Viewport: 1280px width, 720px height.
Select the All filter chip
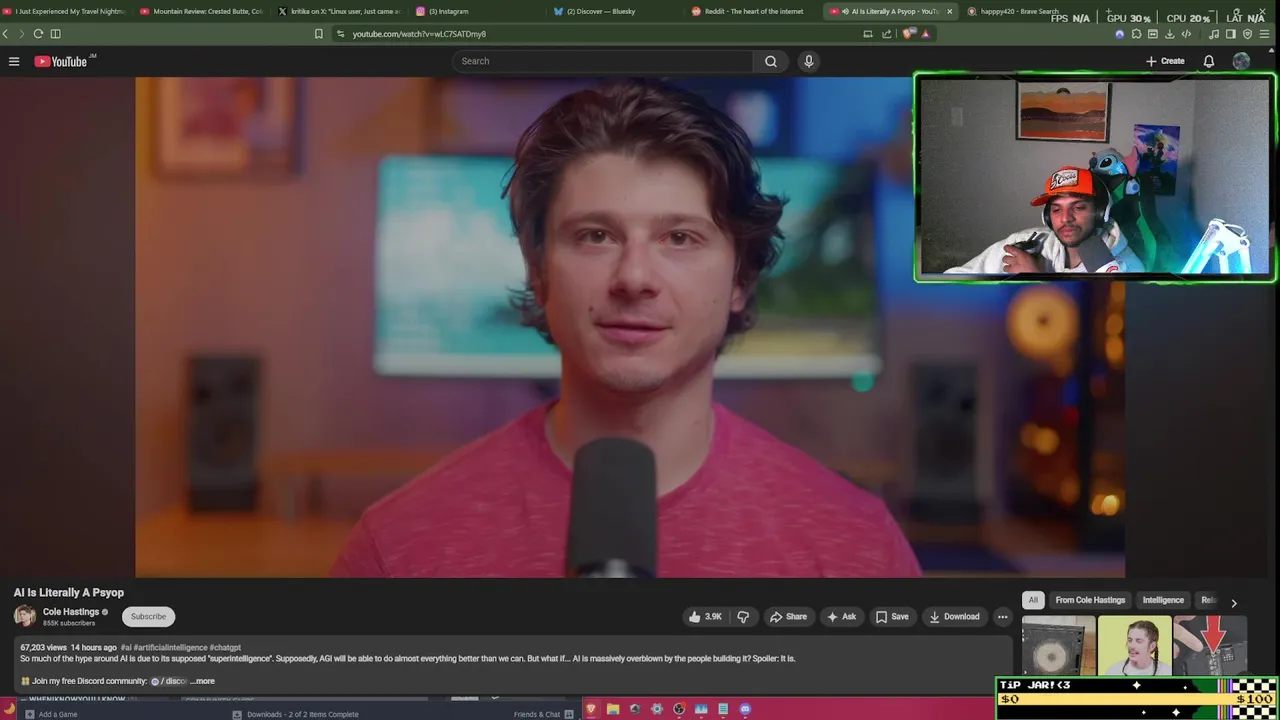(1033, 600)
